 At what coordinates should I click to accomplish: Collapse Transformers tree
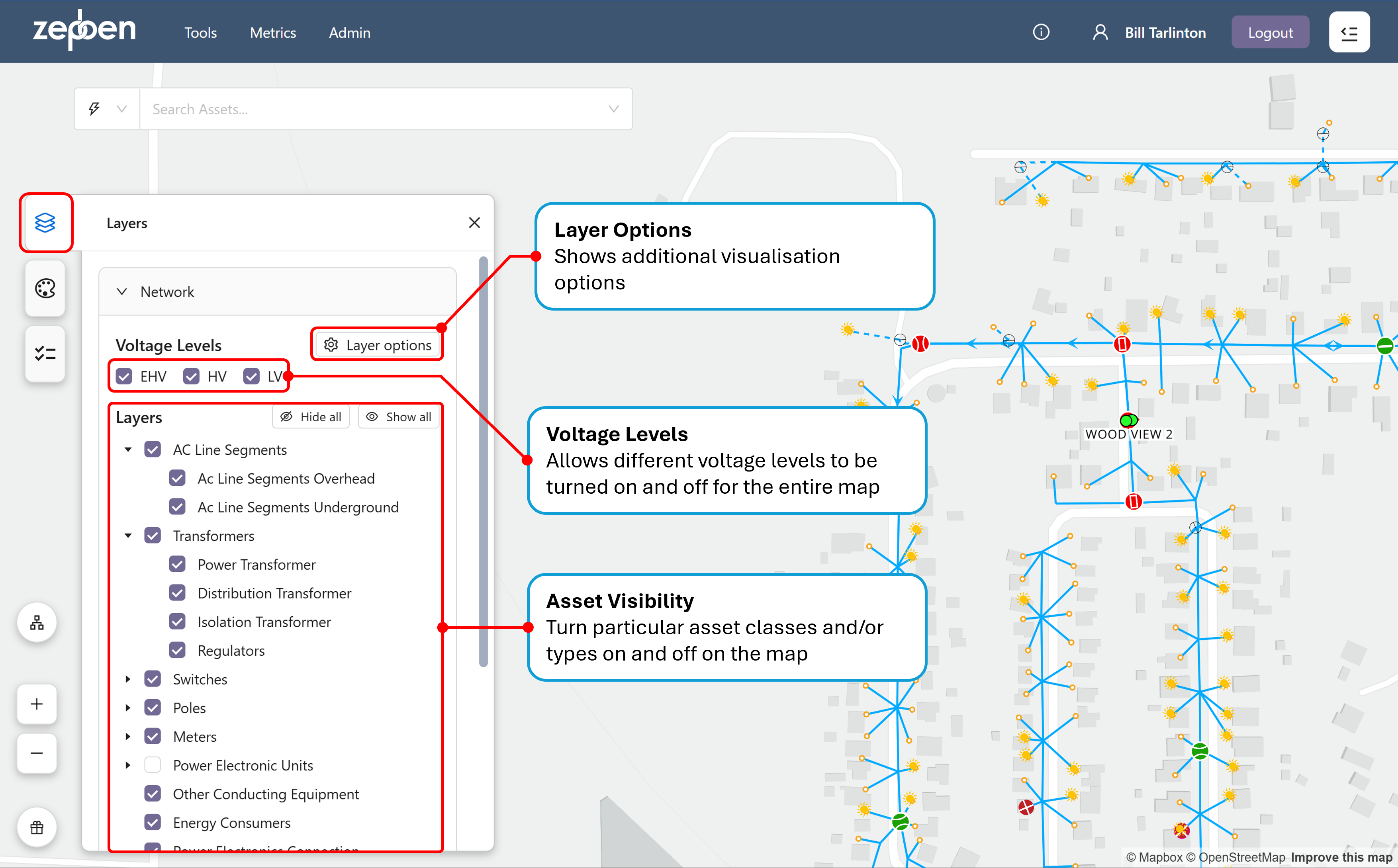point(128,536)
